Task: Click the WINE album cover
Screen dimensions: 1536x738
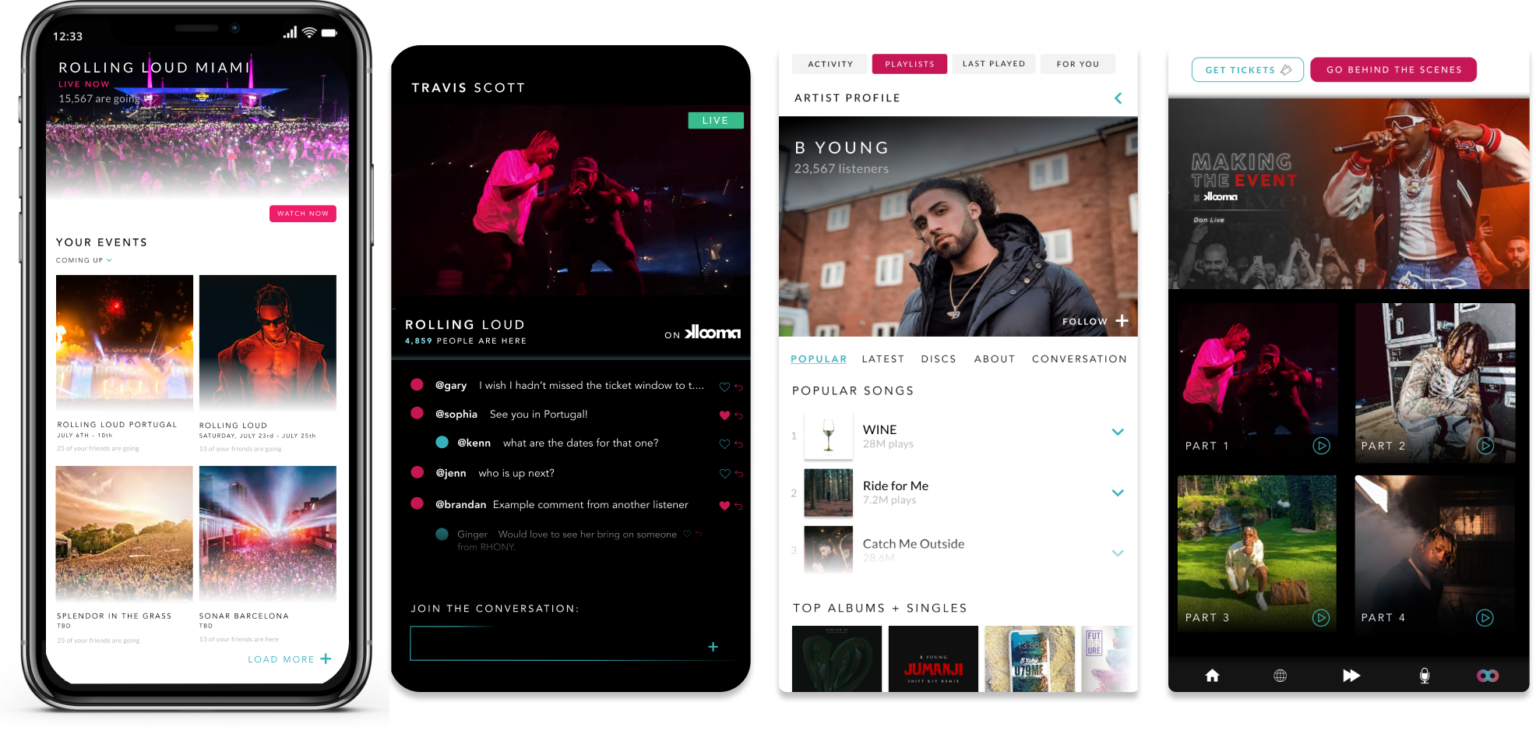Action: click(x=828, y=436)
